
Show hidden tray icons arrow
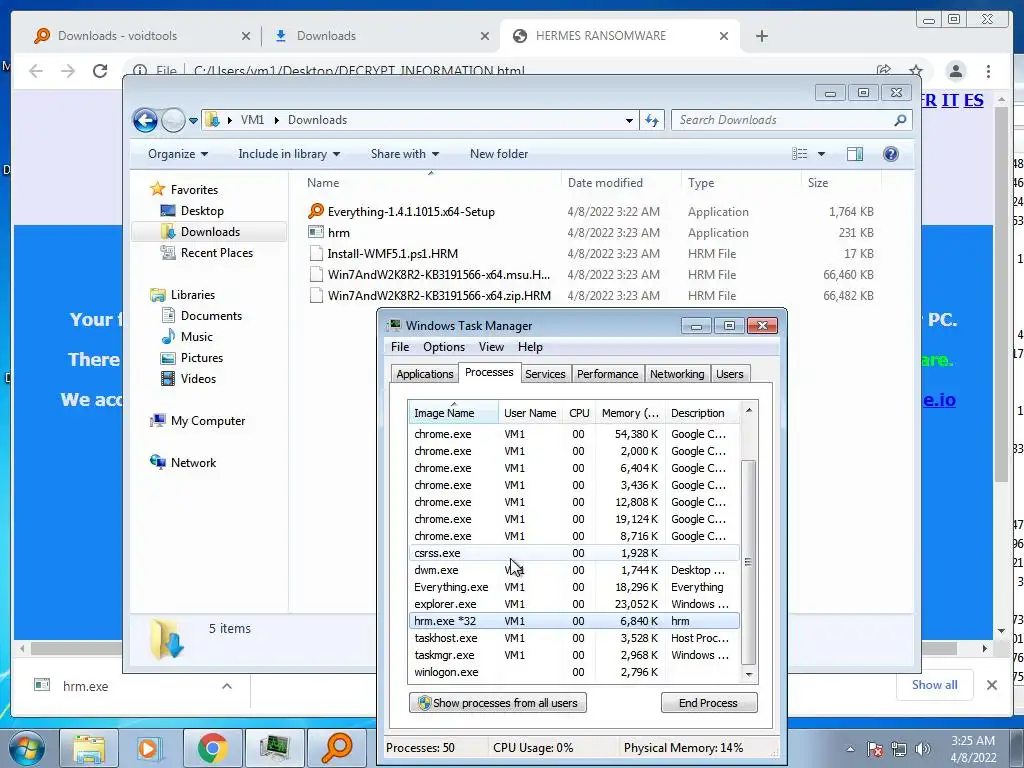tap(850, 749)
